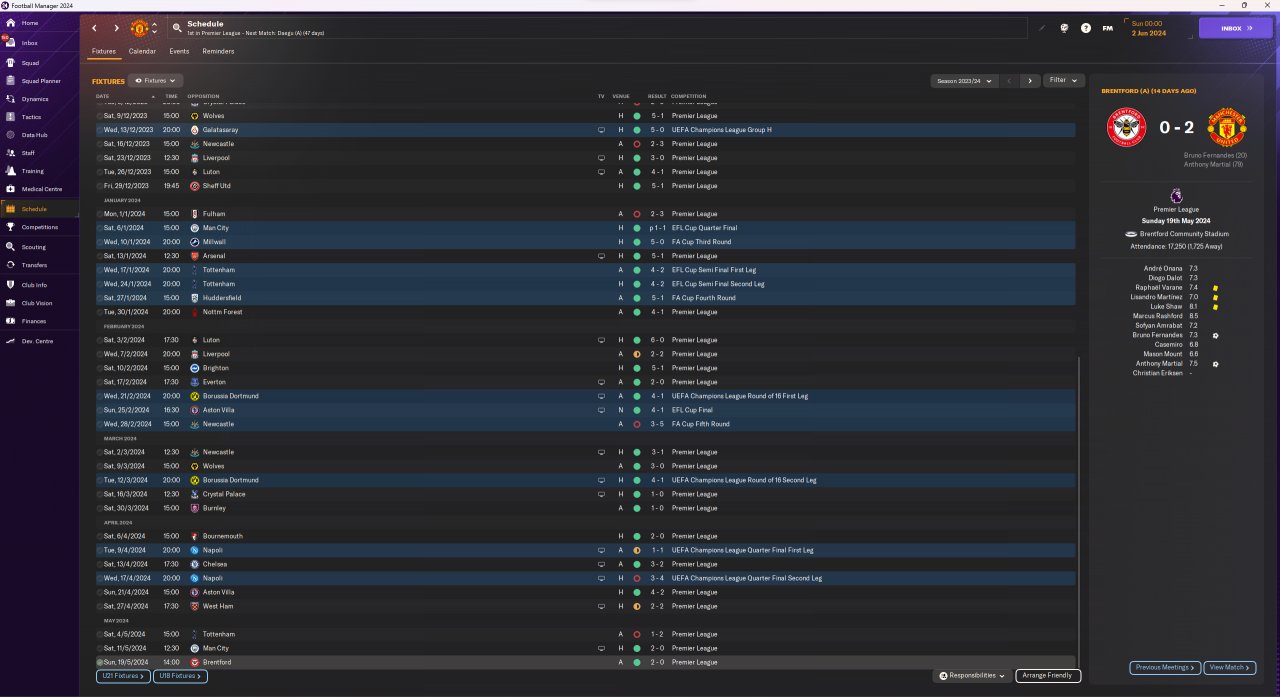Click Marcus Rashford in the ratings list
Image resolution: width=1280 pixels, height=697 pixels.
click(1159, 316)
